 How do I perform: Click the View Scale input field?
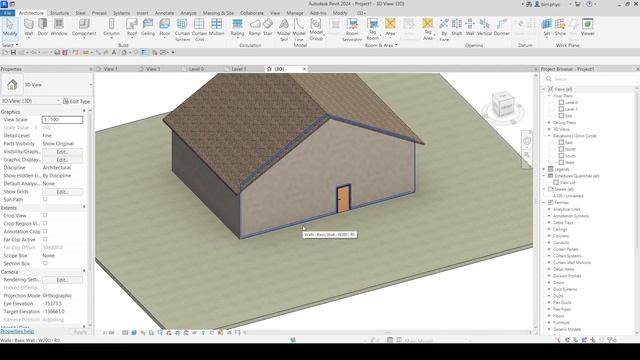click(62, 120)
